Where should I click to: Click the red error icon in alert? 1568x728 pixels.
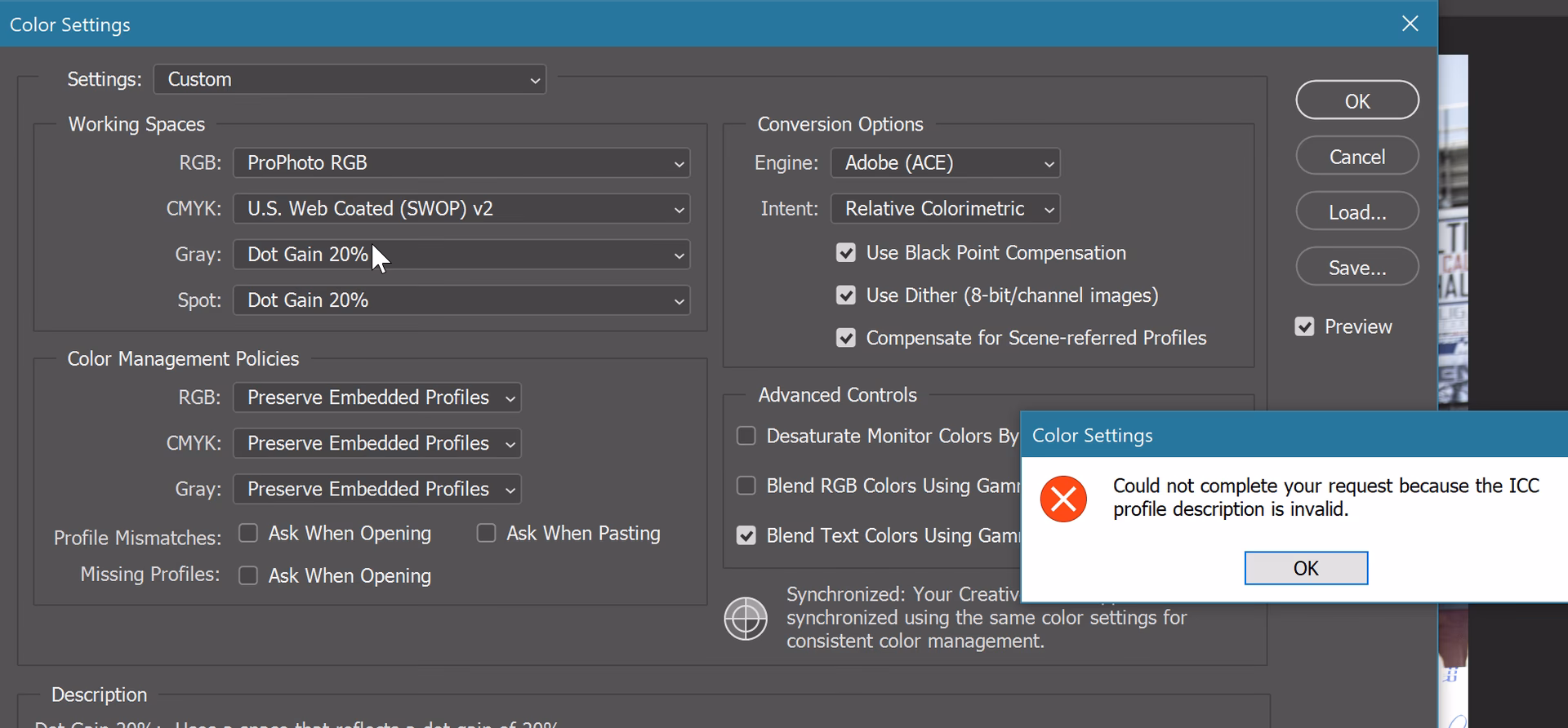(1062, 499)
